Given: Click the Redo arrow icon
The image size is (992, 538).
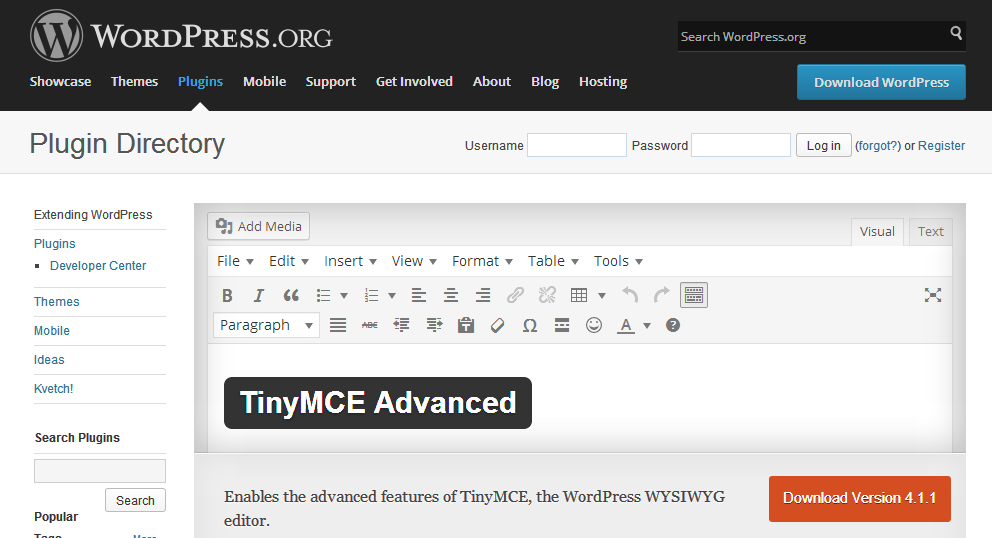Looking at the screenshot, I should tap(662, 296).
